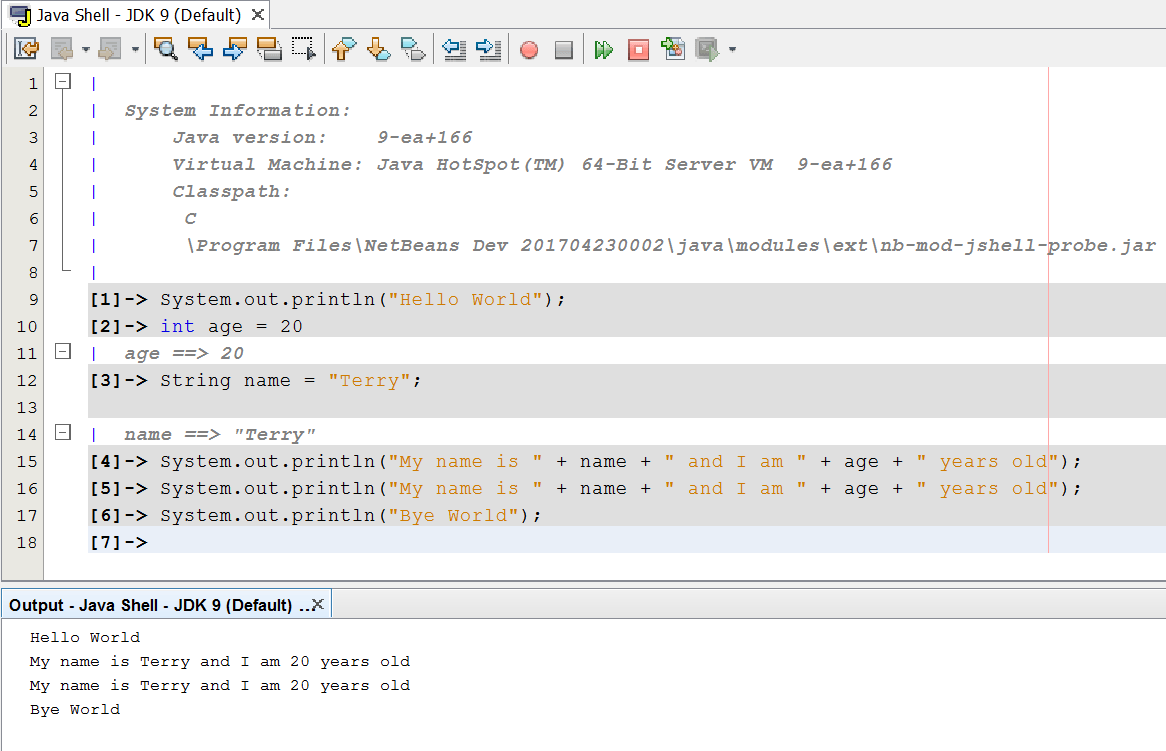1166x751 pixels.
Task: Click the green double-arrow execute icon
Action: (x=603, y=50)
